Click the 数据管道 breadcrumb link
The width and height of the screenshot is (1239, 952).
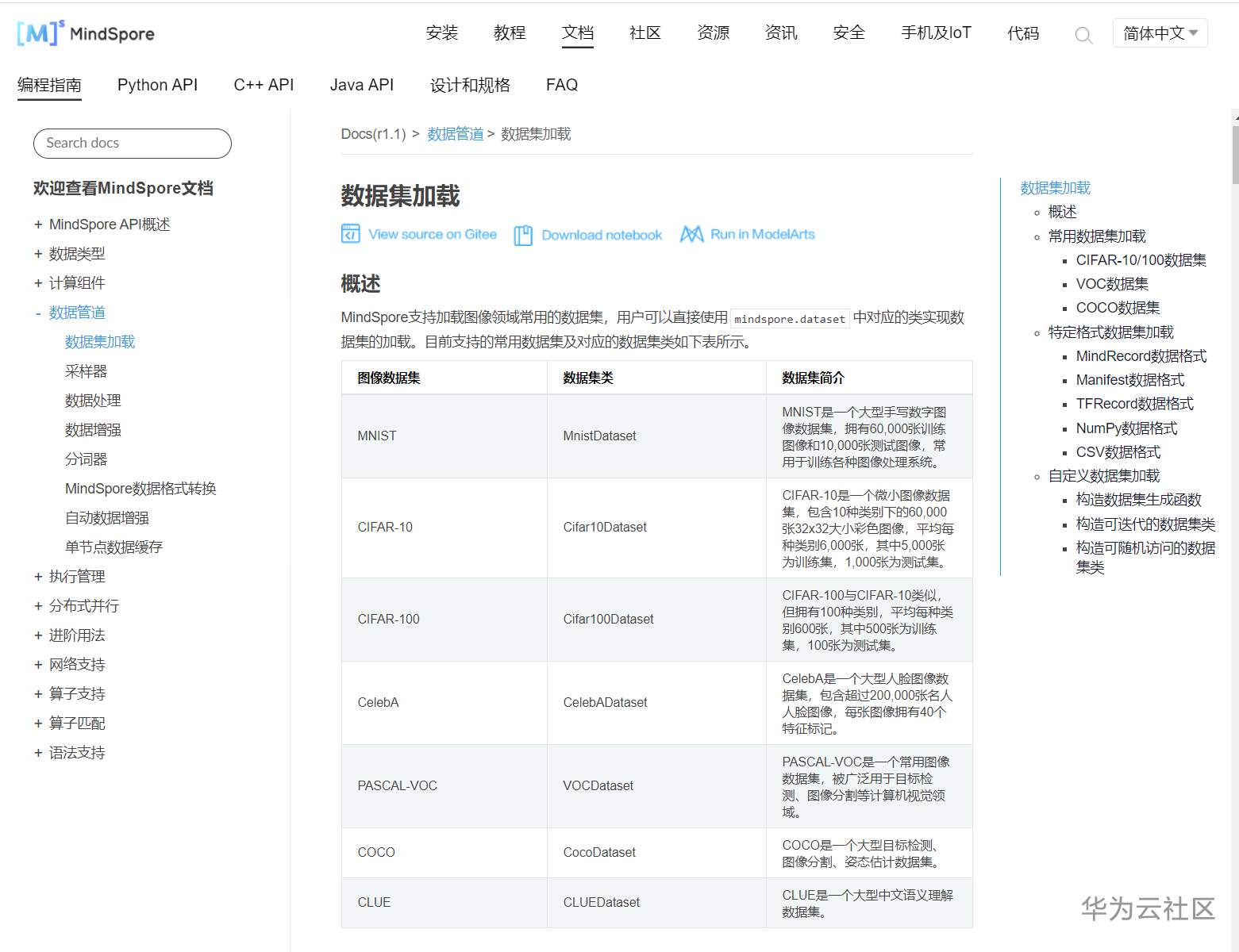tap(456, 134)
